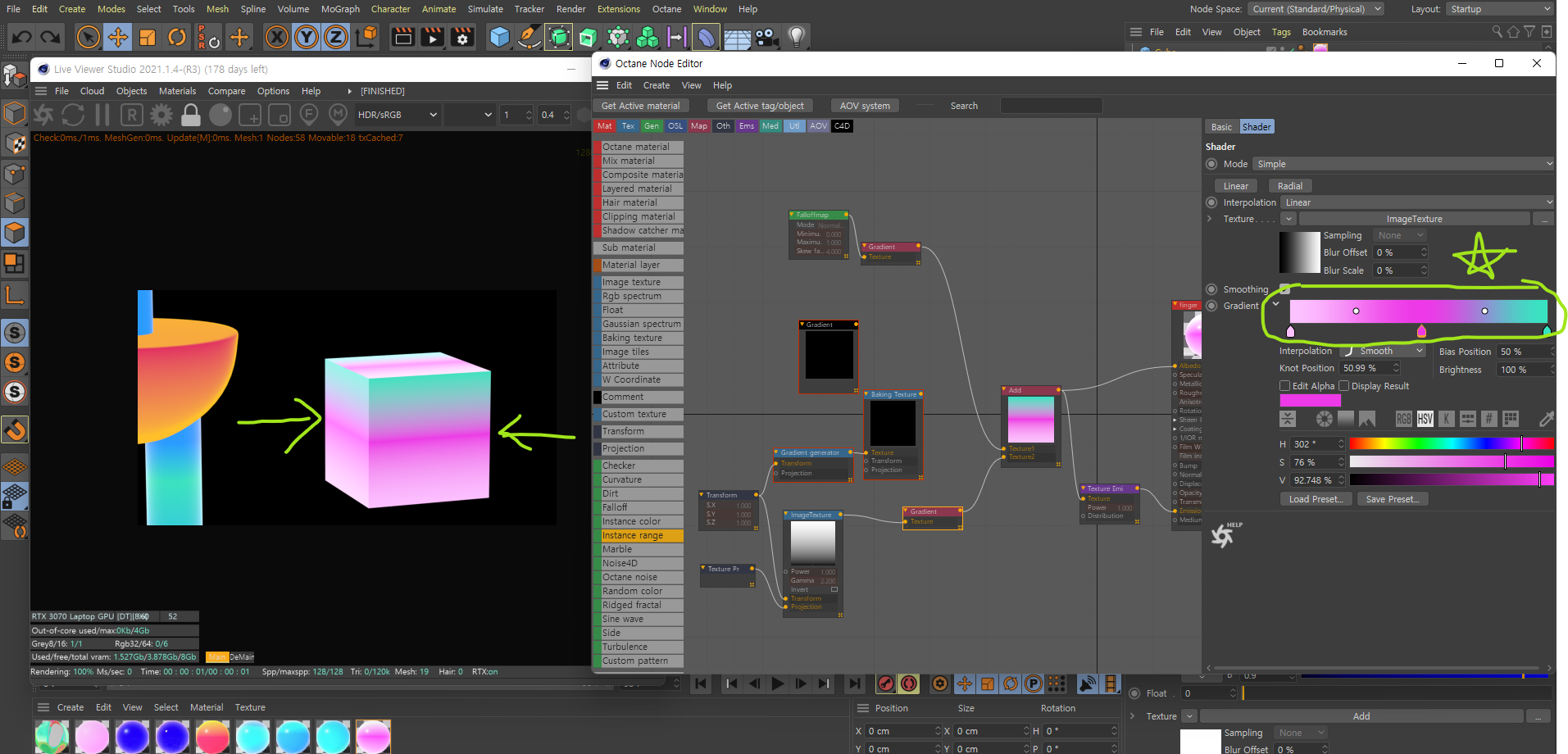Click the Octane logo render restart icon
The width and height of the screenshot is (1568, 754).
pos(43,115)
